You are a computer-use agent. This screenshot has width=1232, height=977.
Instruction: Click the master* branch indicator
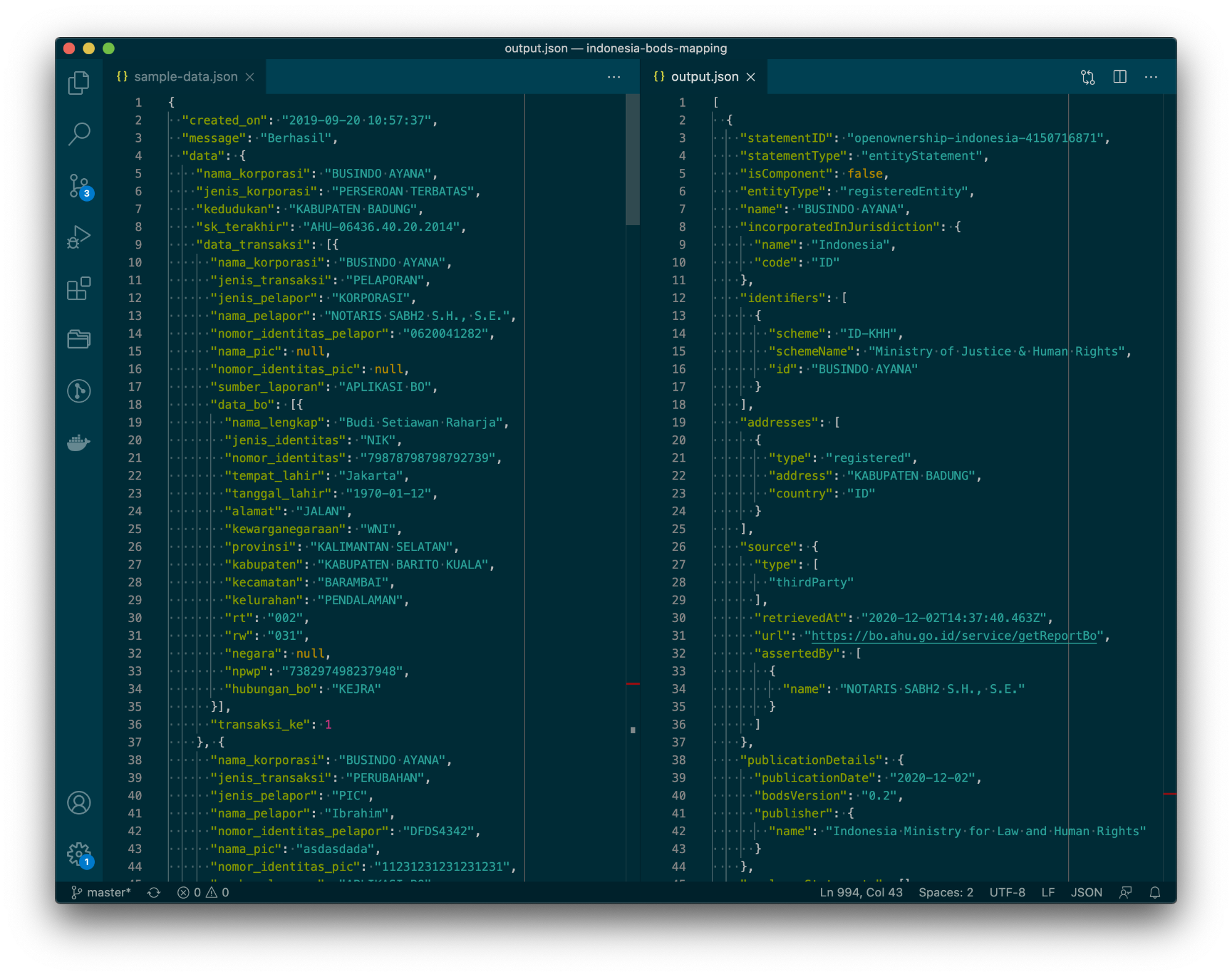coord(101,893)
